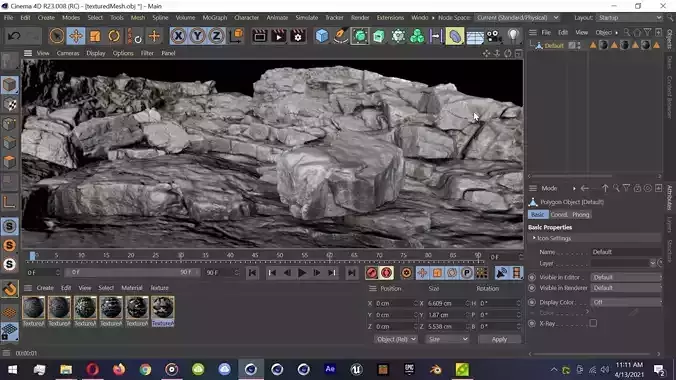Open Attribute manager Mode menu
The image size is (676, 380).
[549, 188]
